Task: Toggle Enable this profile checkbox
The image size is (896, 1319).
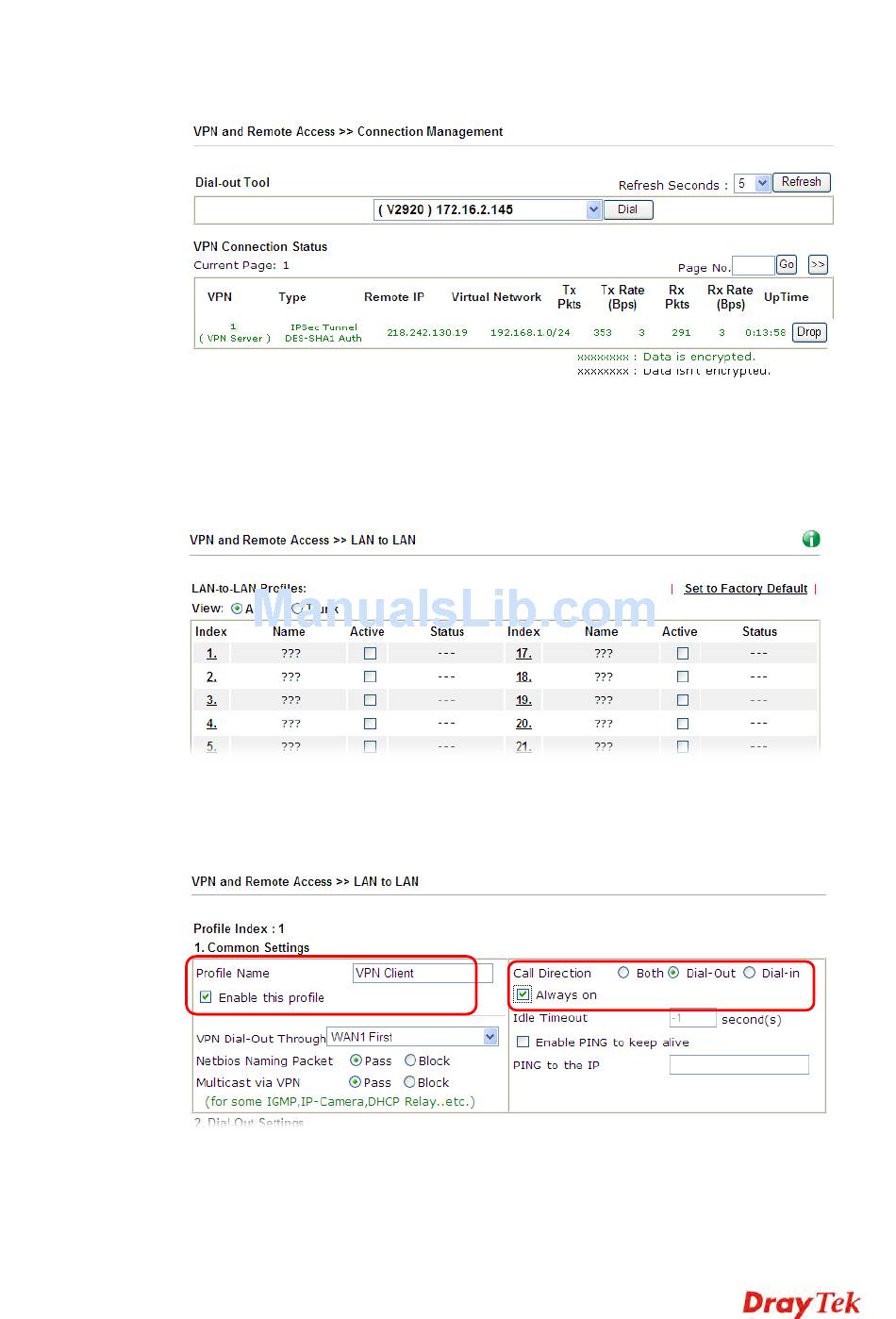Action: [206, 997]
